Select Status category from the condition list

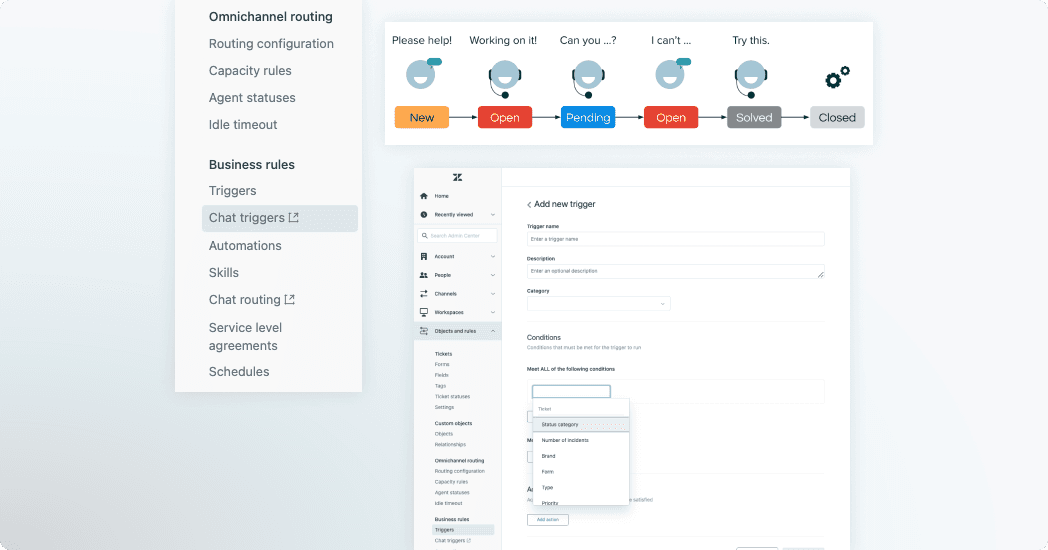[581, 424]
